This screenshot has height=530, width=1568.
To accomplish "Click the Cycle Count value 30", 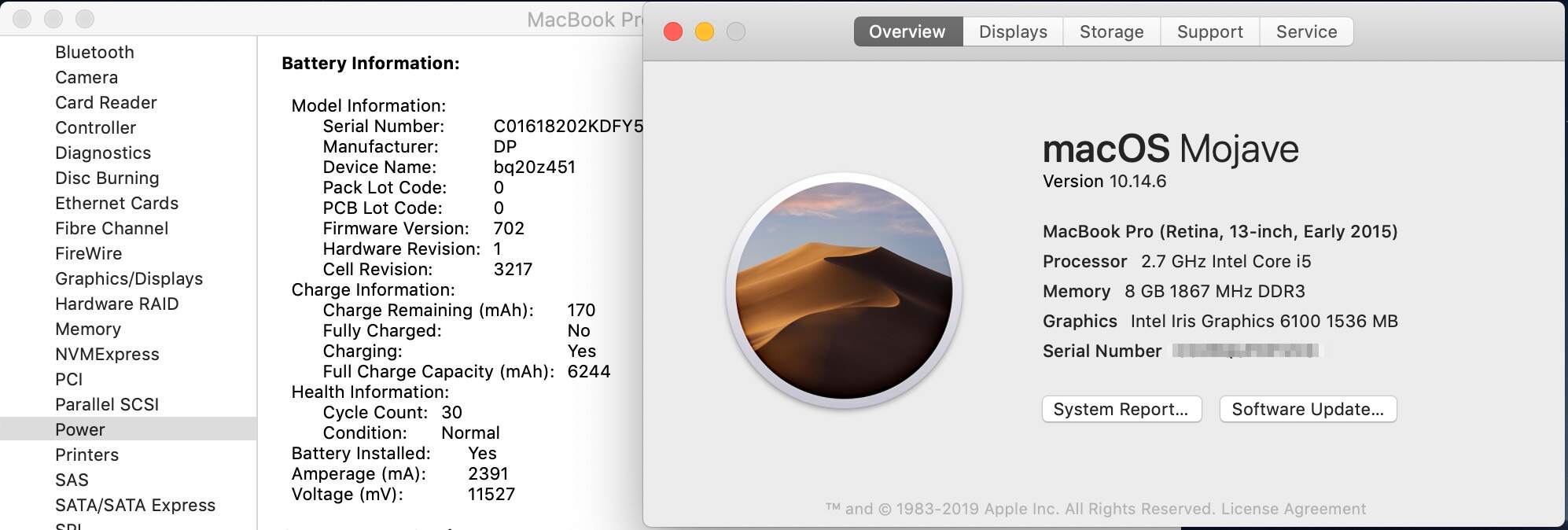I will click(451, 412).
